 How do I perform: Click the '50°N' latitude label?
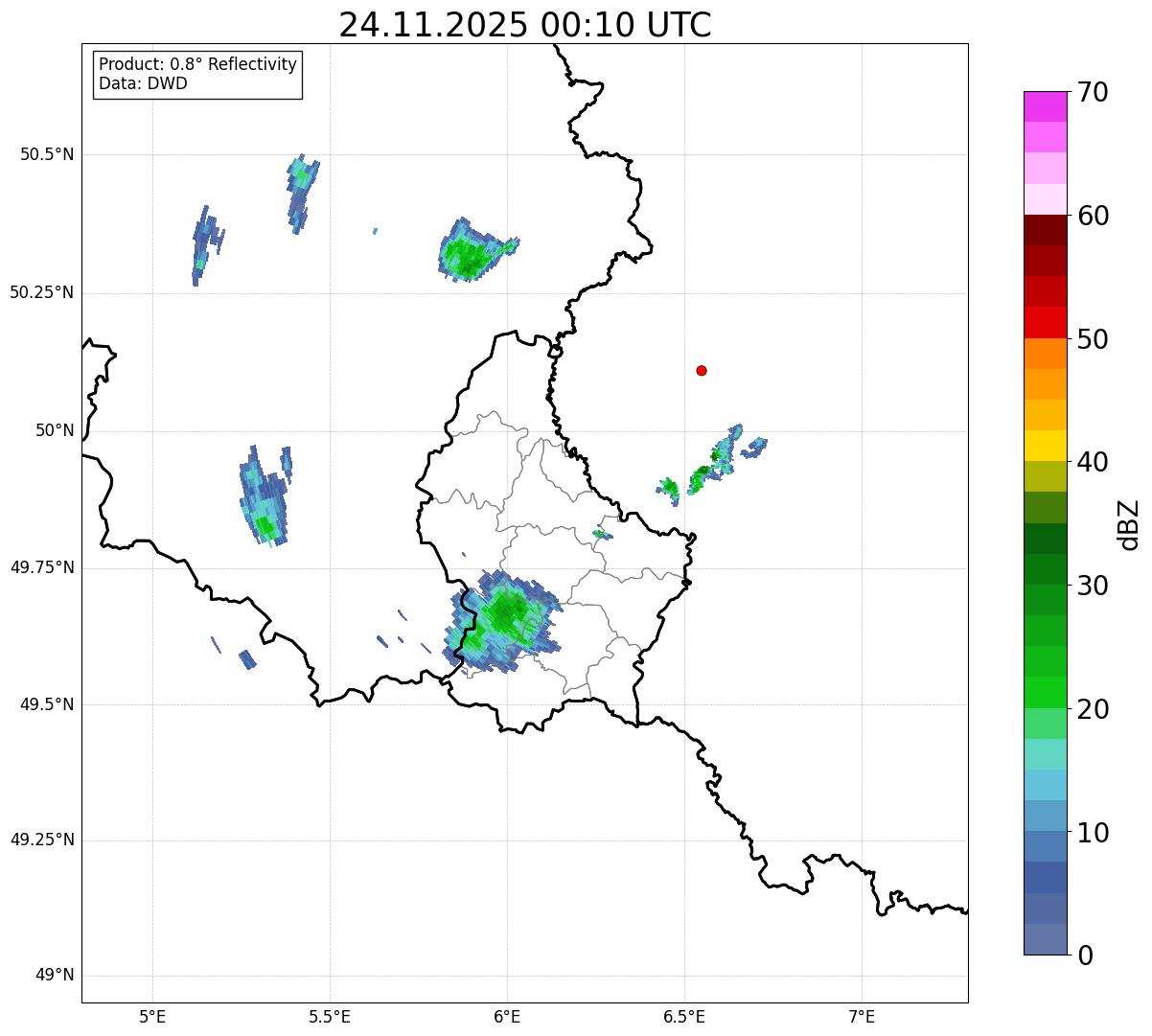pyautogui.click(x=55, y=430)
